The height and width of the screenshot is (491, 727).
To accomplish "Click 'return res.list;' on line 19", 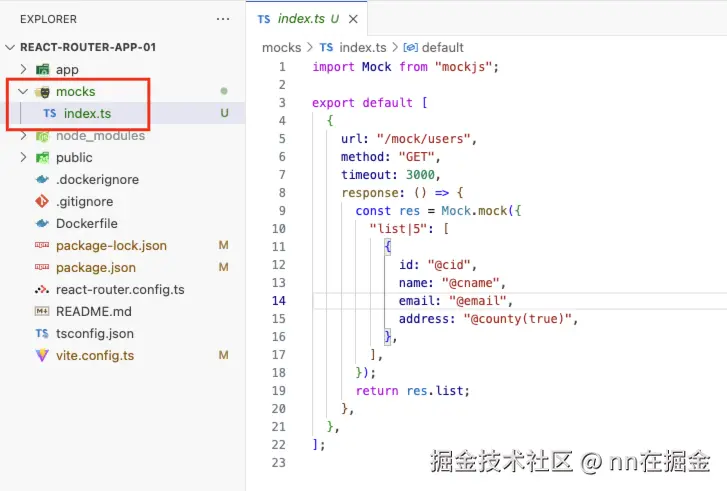I will [x=413, y=391].
